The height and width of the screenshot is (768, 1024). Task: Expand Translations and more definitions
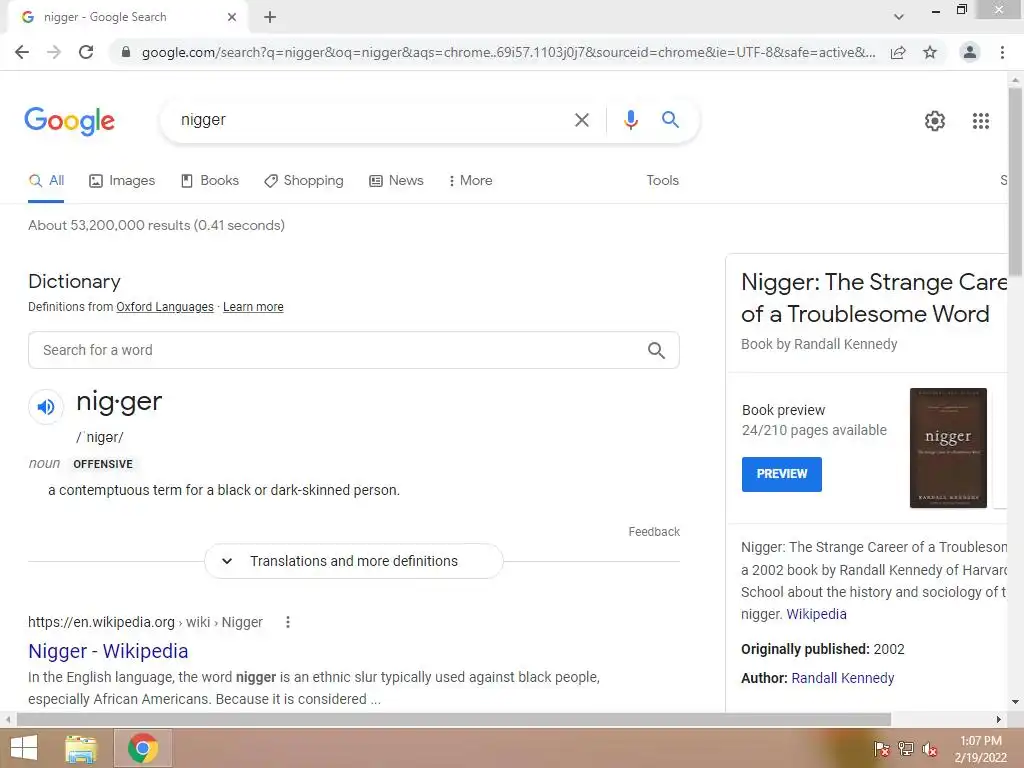click(353, 561)
